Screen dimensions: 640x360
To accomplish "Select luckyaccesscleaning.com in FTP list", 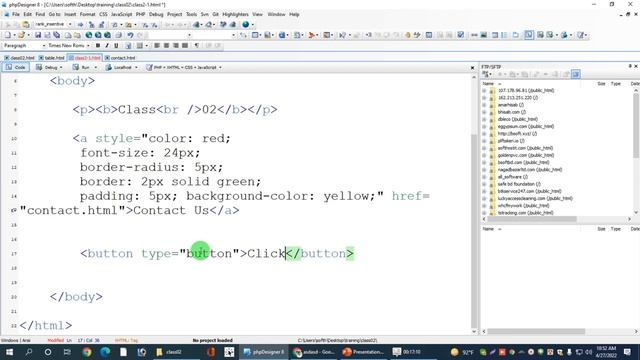I will pyautogui.click(x=535, y=198).
